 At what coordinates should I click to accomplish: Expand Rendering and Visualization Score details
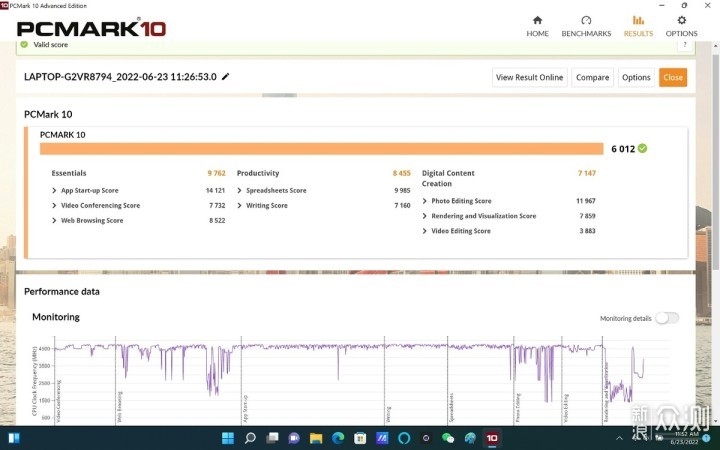pos(424,216)
